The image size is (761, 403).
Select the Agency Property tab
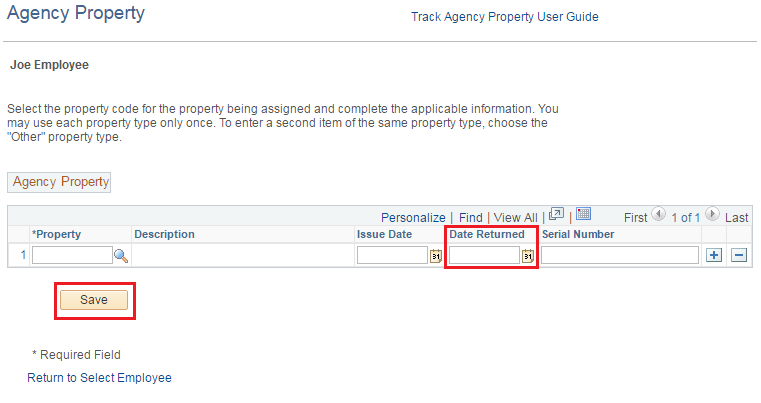(60, 182)
